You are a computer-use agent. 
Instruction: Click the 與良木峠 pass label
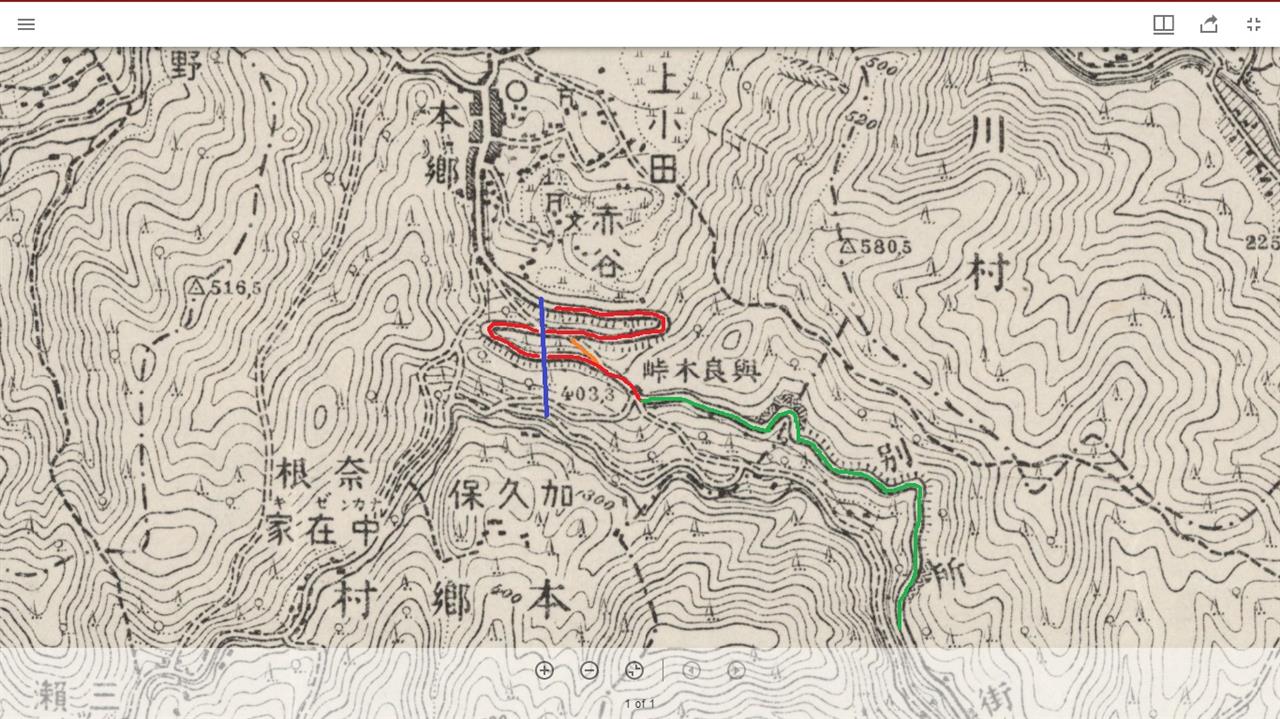[700, 370]
